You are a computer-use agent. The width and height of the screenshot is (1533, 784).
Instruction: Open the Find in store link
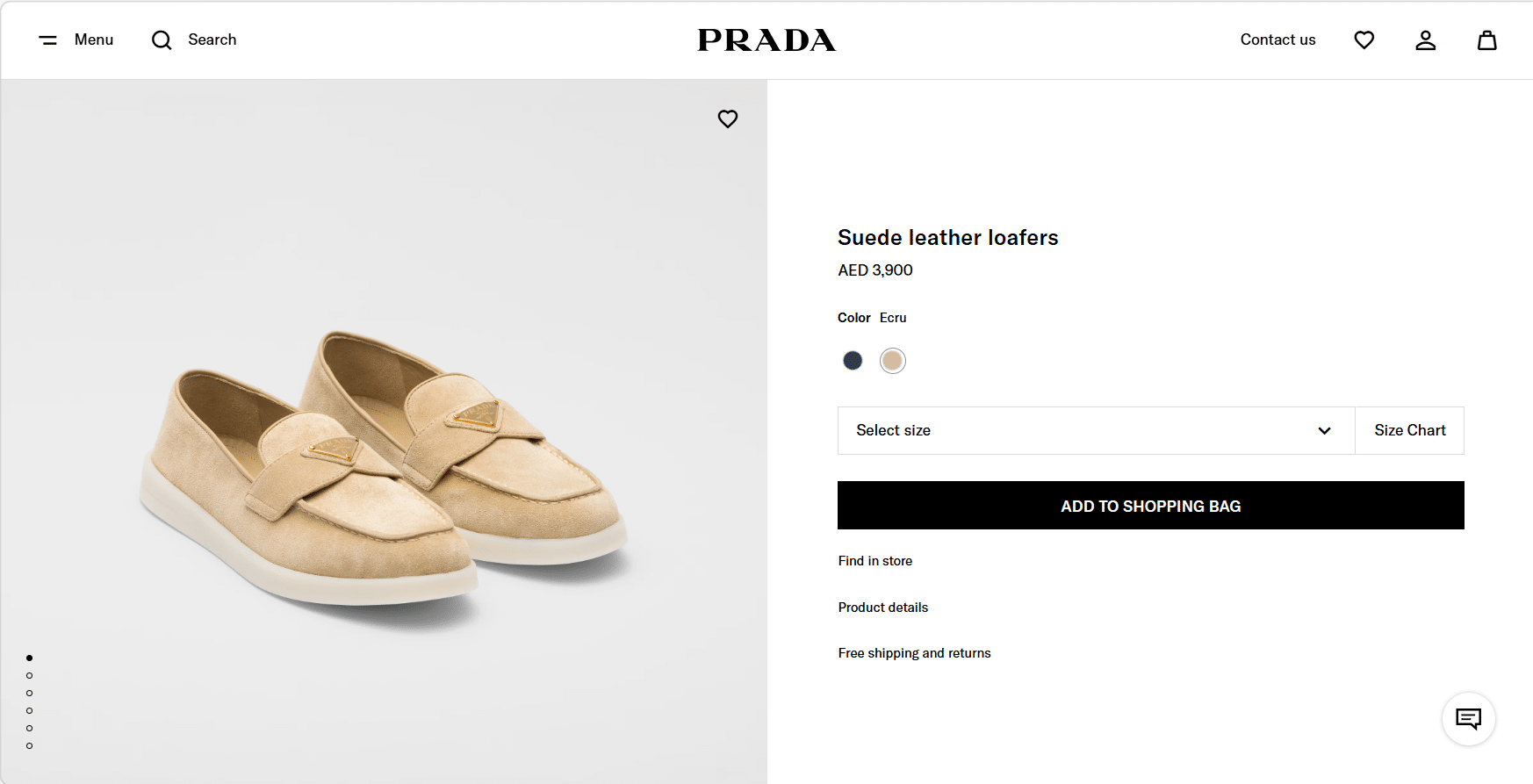pos(874,561)
